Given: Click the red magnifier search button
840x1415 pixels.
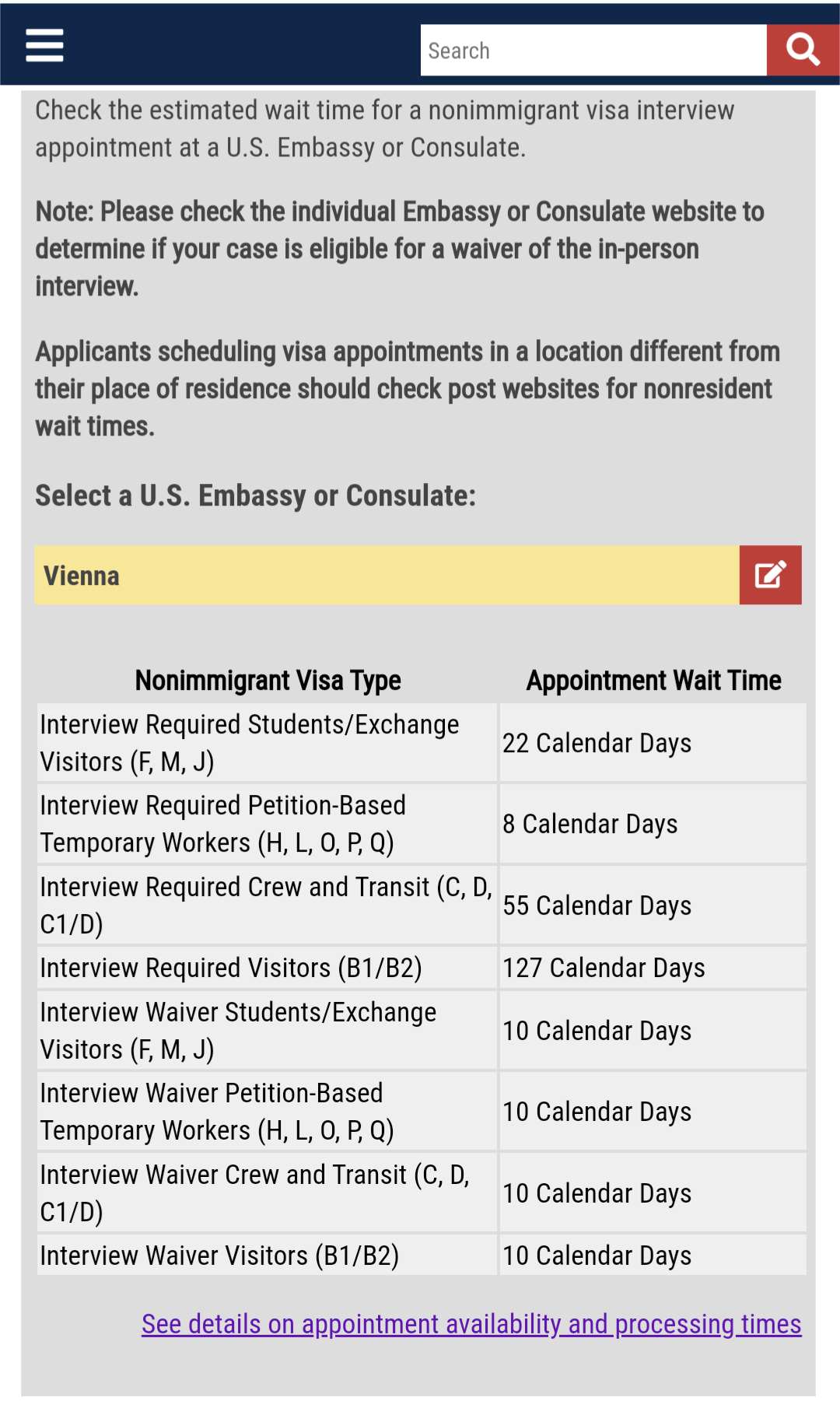Looking at the screenshot, I should coord(803,51).
